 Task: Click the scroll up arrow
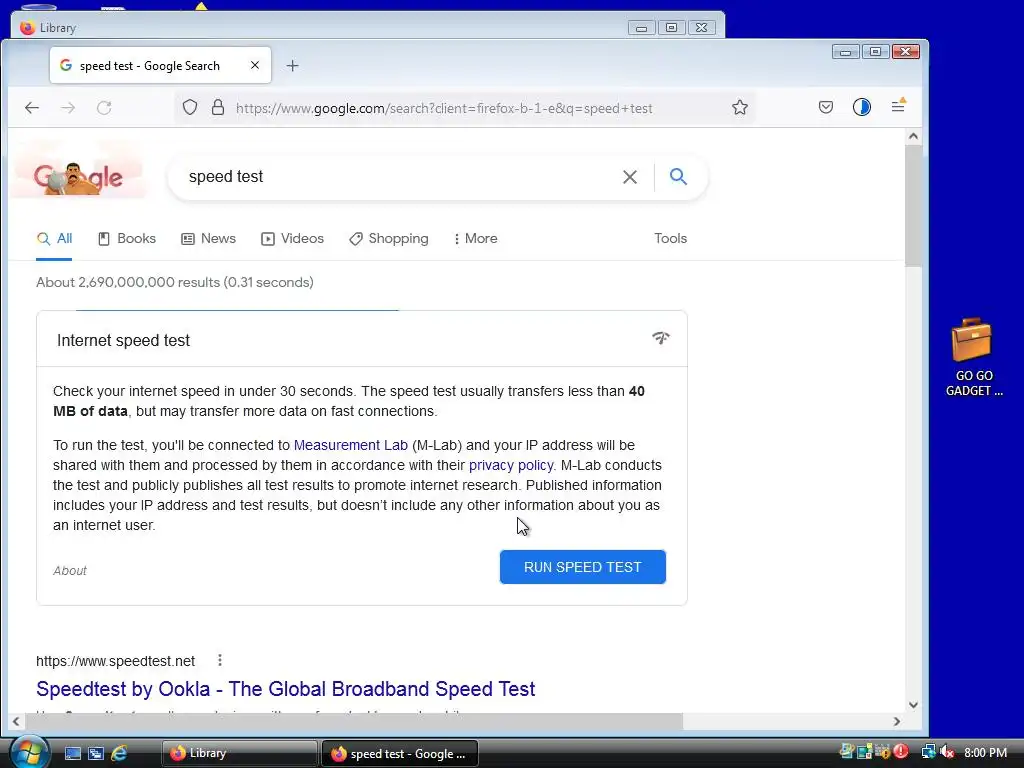pyautogui.click(x=913, y=136)
